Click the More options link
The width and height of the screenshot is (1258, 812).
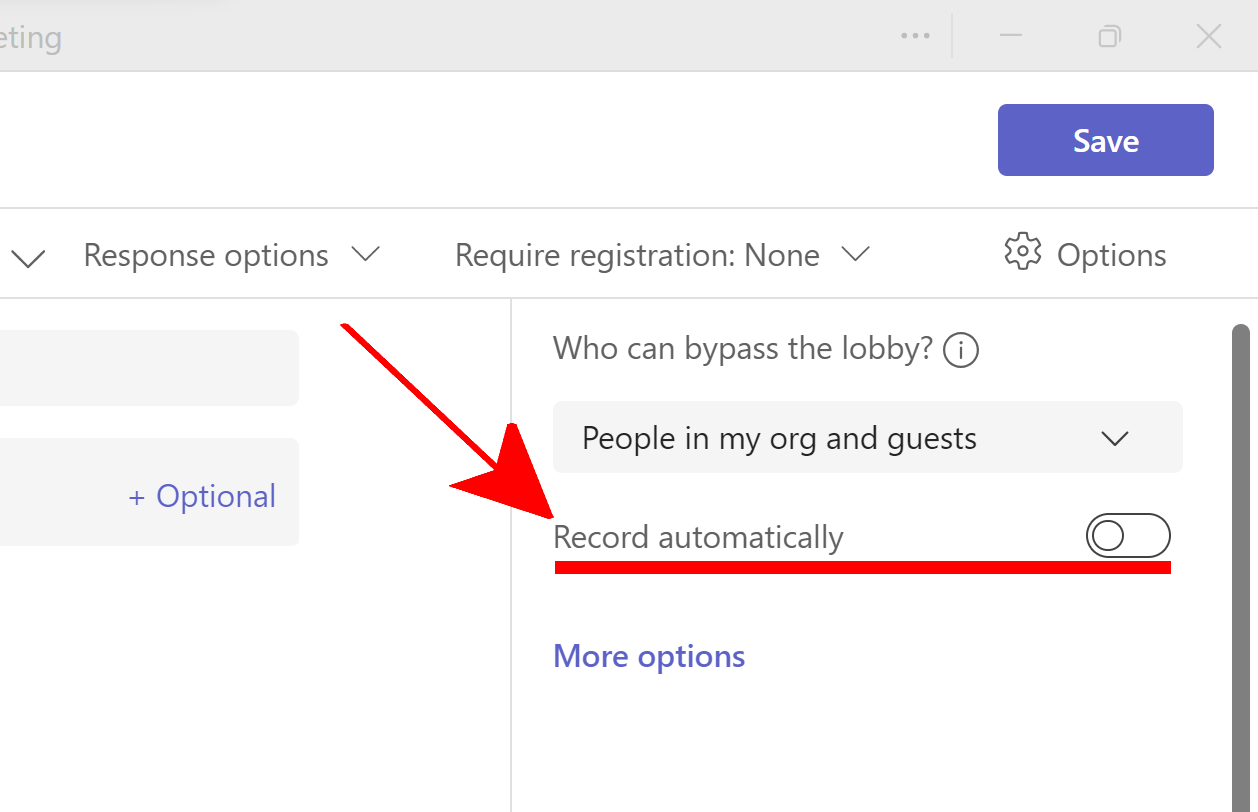649,656
